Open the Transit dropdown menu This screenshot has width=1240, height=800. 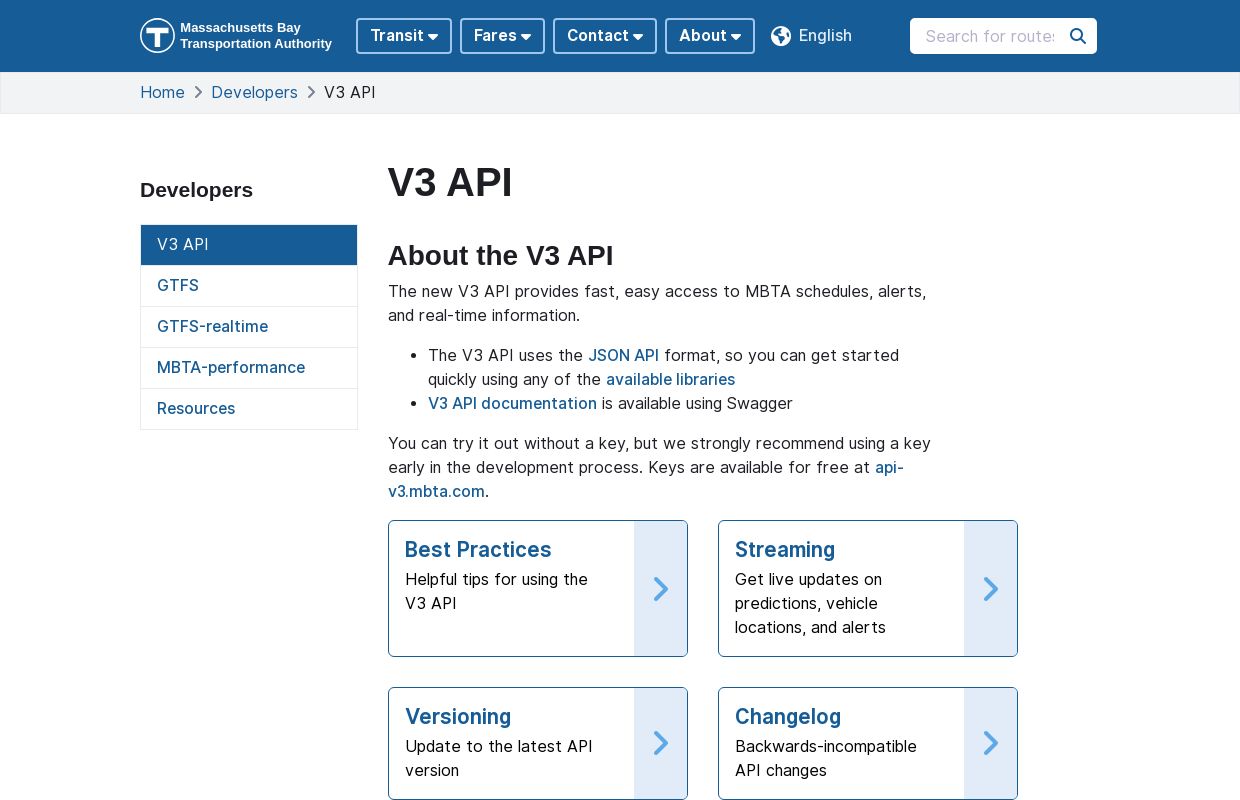pos(404,36)
